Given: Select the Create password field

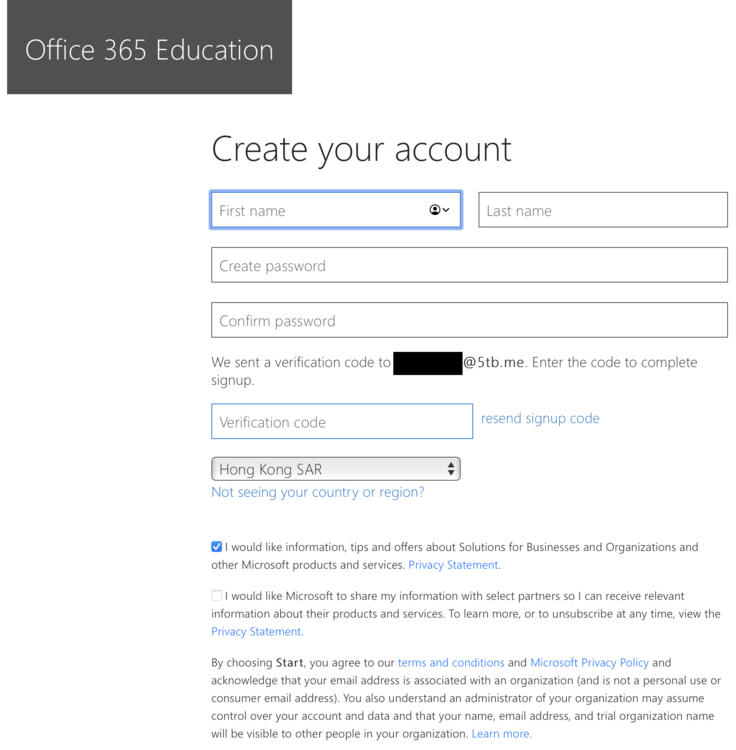Looking at the screenshot, I should coord(469,266).
